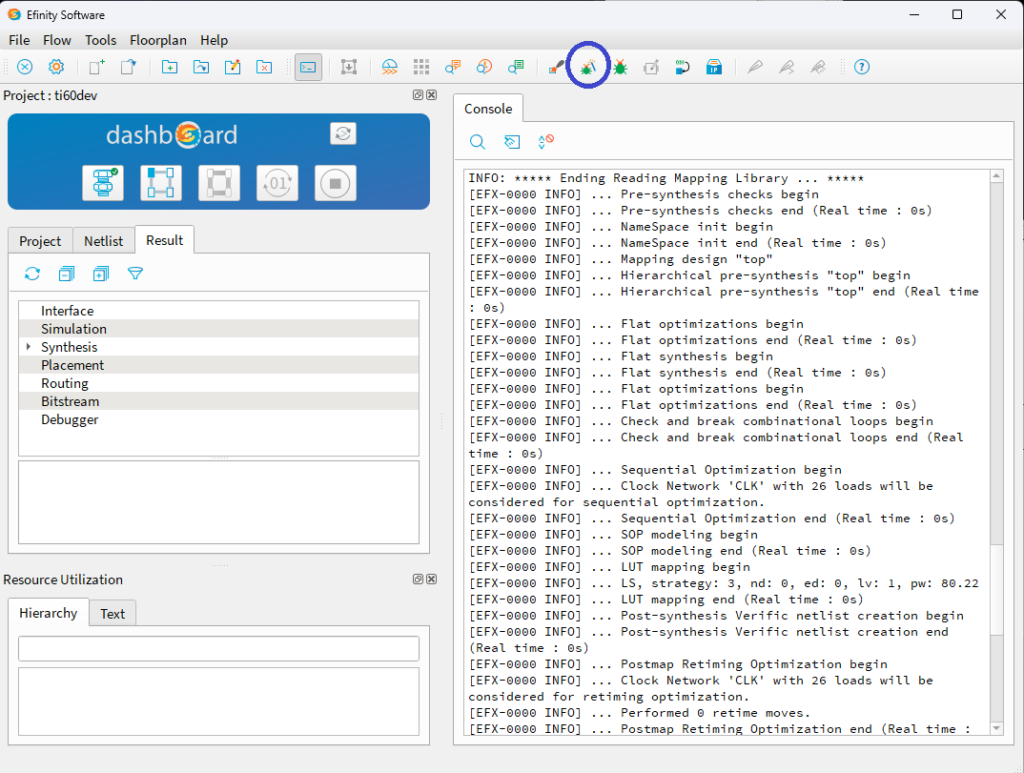This screenshot has height=773, width=1024.
Task: Click the dashboard stop button
Action: click(x=335, y=183)
